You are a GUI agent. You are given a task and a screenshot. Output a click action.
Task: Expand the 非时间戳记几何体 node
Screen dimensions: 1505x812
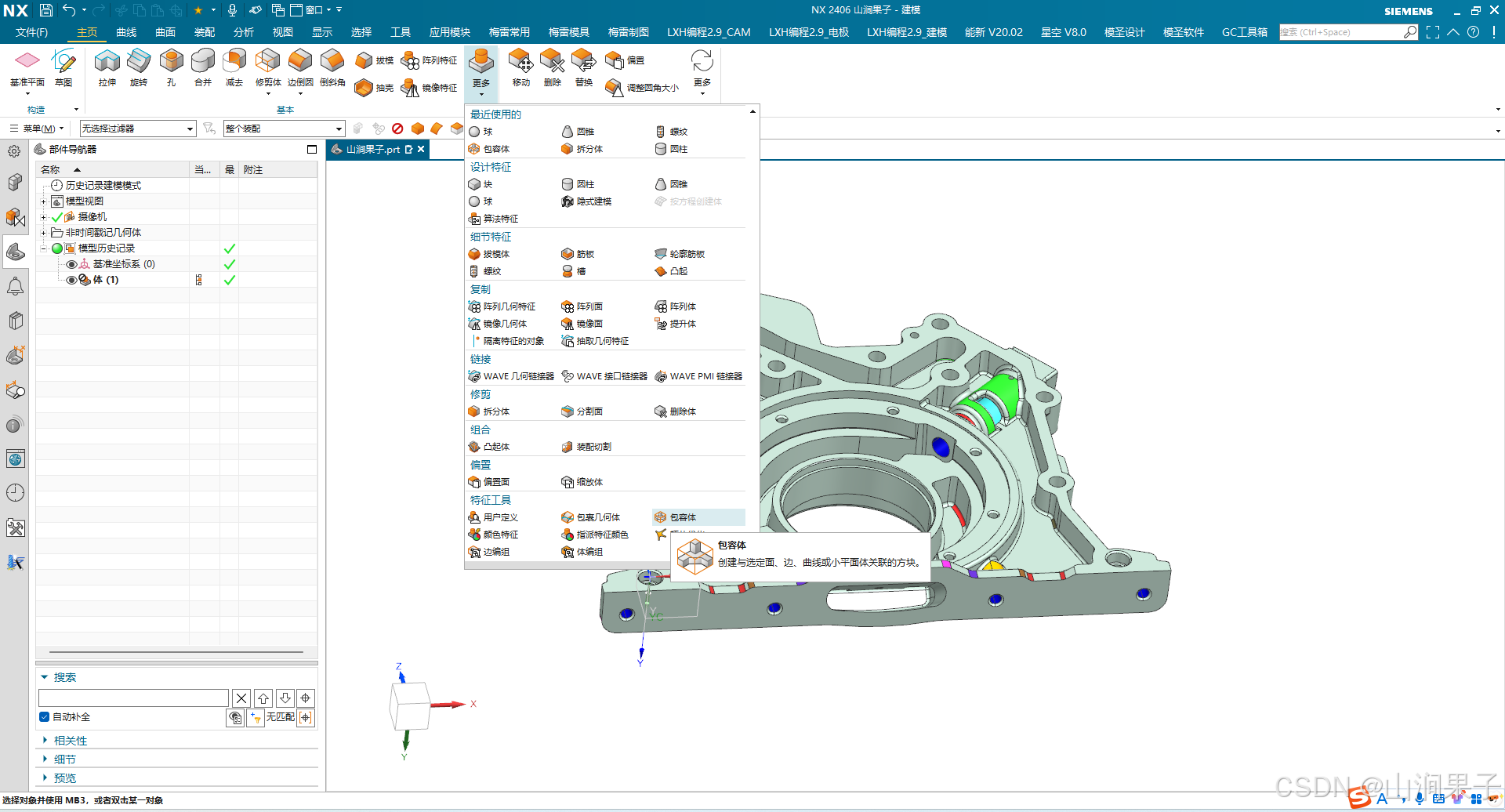pos(44,233)
